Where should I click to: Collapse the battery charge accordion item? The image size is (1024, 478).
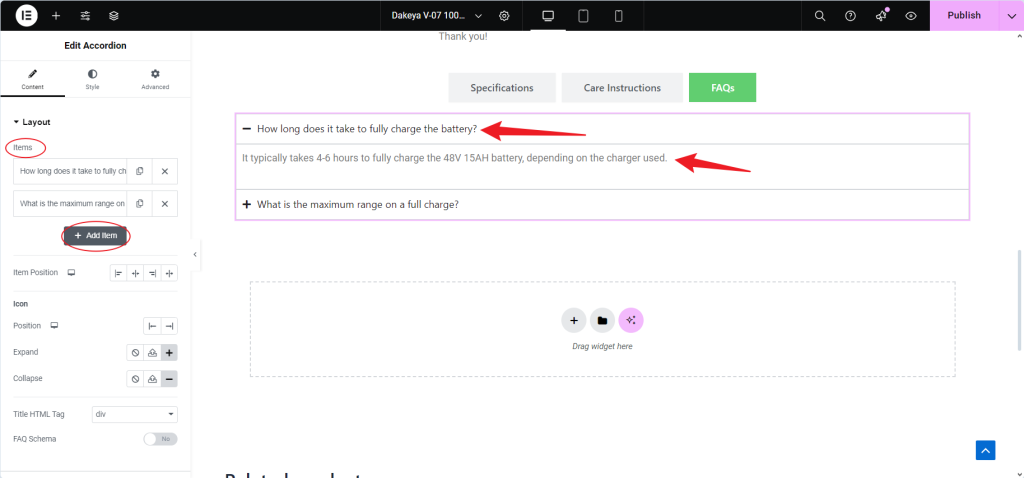[601, 129]
